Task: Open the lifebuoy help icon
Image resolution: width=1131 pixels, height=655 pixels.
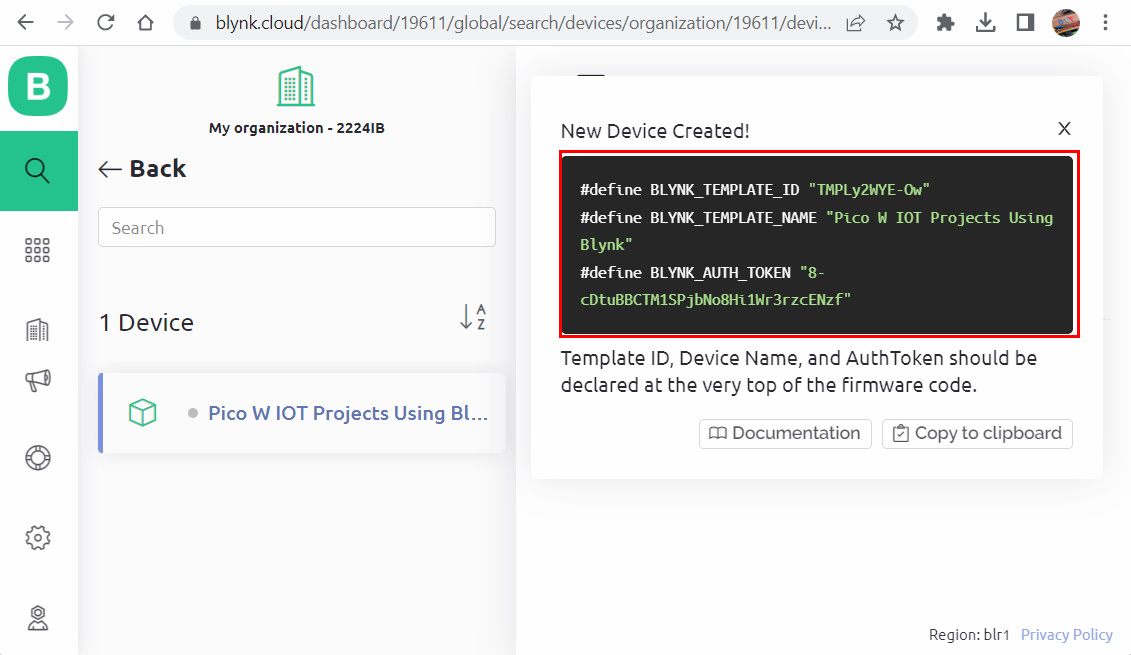Action: coord(38,458)
